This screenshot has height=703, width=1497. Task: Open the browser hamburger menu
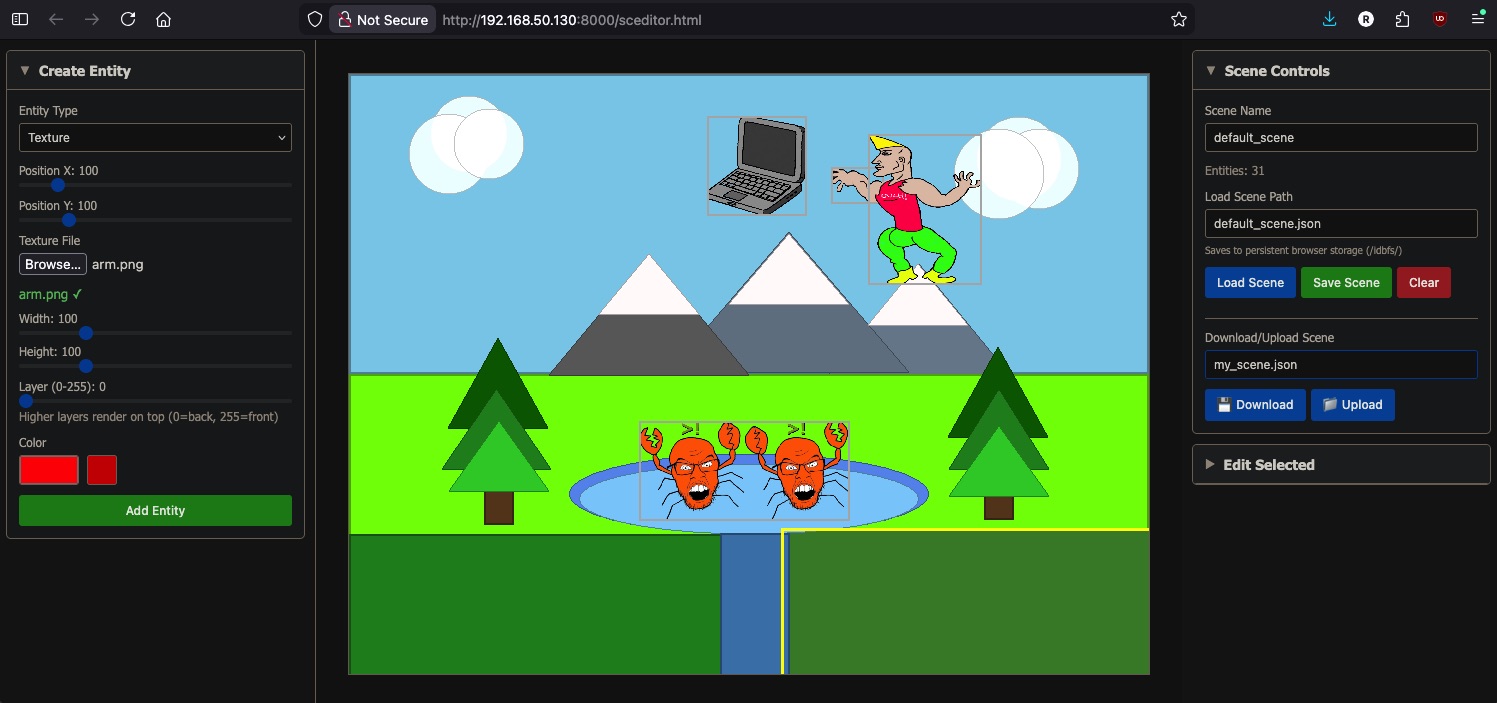[x=1477, y=19]
